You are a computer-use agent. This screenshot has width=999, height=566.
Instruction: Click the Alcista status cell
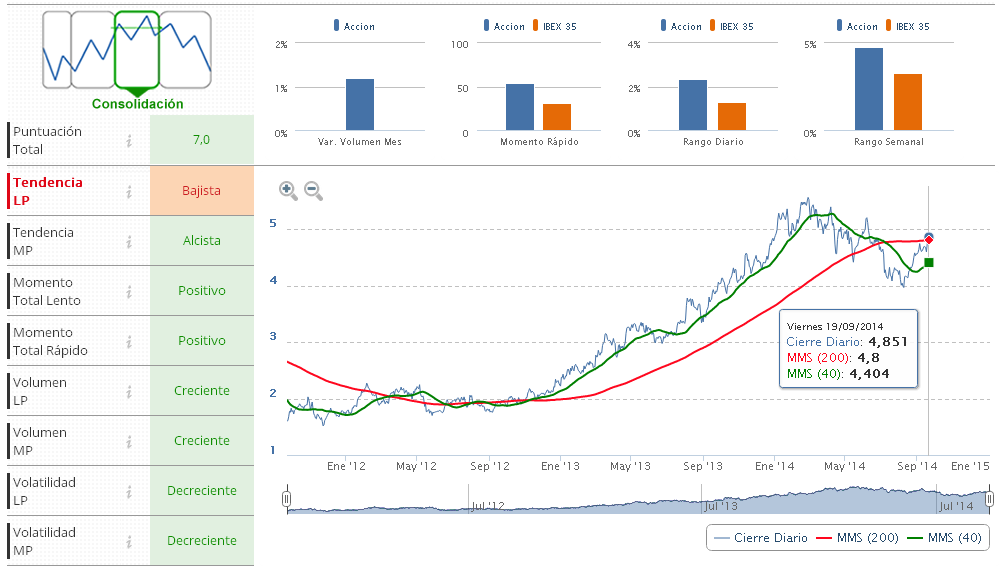[x=201, y=241]
